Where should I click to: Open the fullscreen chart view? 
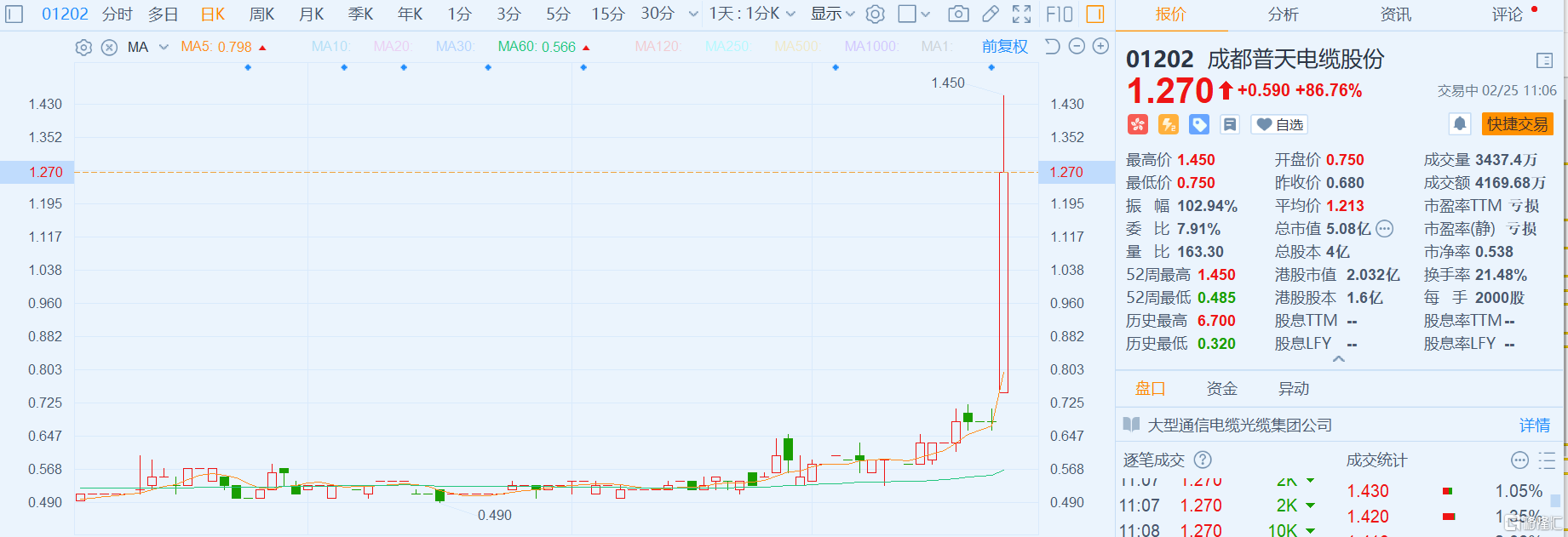[1021, 14]
